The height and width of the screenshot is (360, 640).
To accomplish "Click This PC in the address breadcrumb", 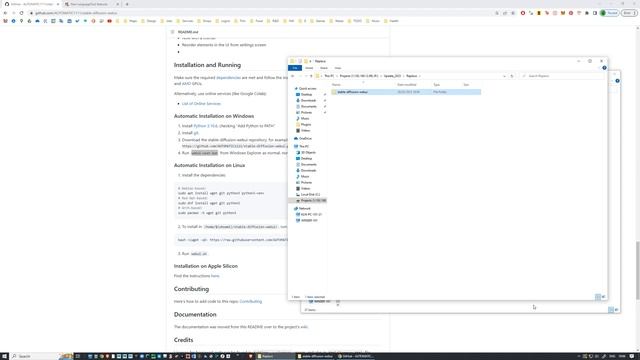I will [x=329, y=76].
